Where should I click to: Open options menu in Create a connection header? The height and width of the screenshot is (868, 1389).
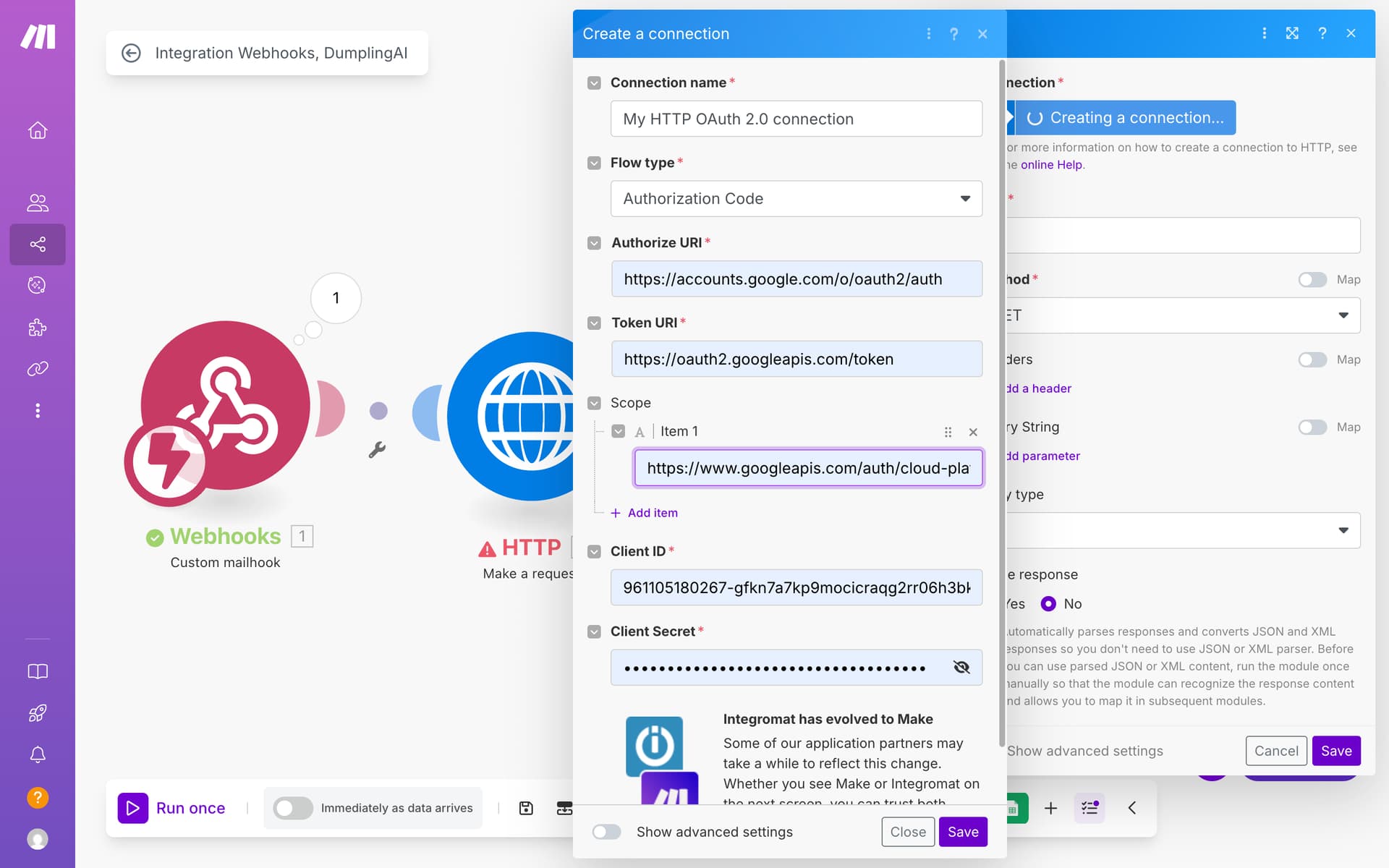point(929,34)
